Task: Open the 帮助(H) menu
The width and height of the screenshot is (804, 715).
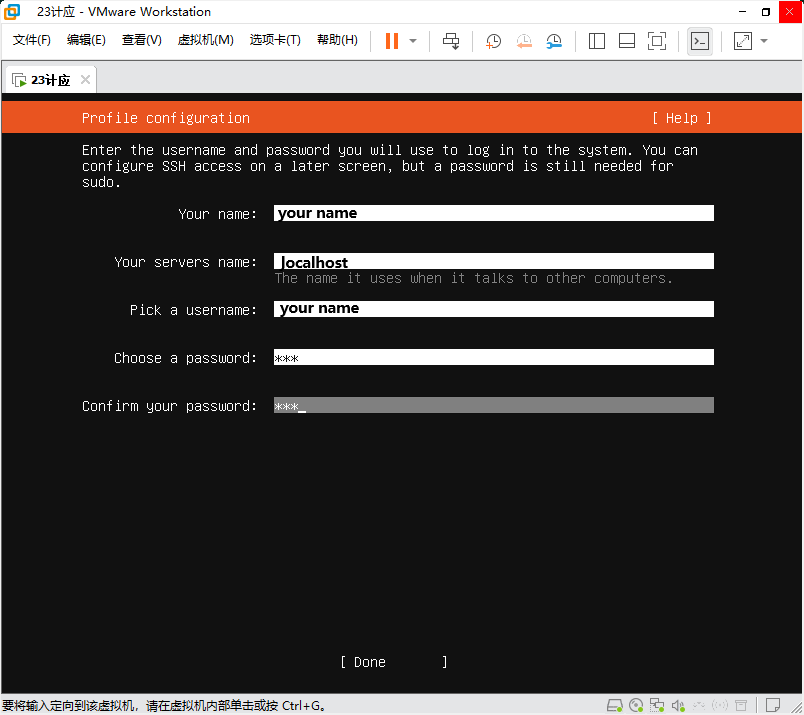Action: [x=337, y=40]
